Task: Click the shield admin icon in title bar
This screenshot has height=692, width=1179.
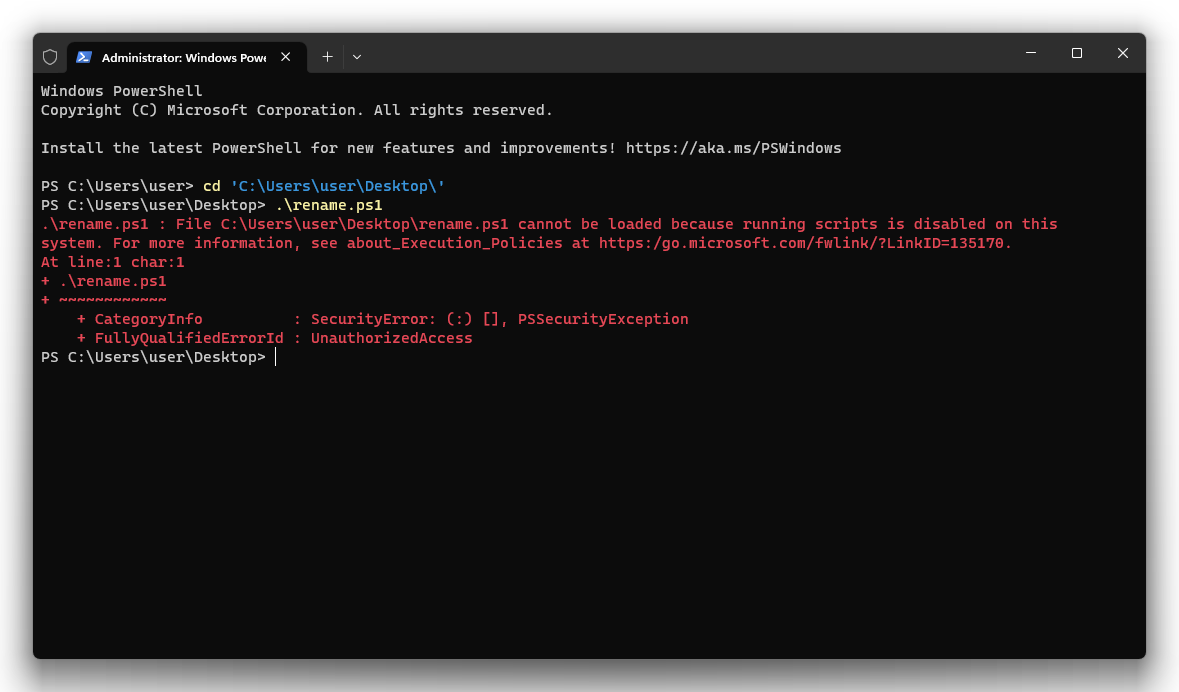Action: (x=50, y=57)
